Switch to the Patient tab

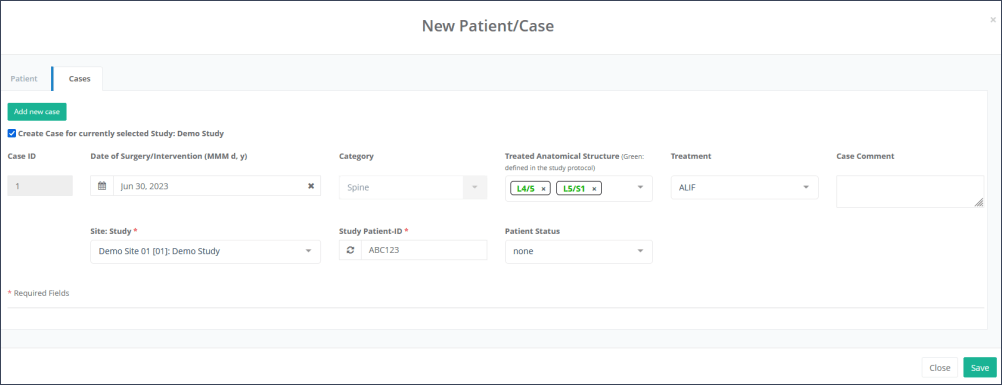coord(24,79)
